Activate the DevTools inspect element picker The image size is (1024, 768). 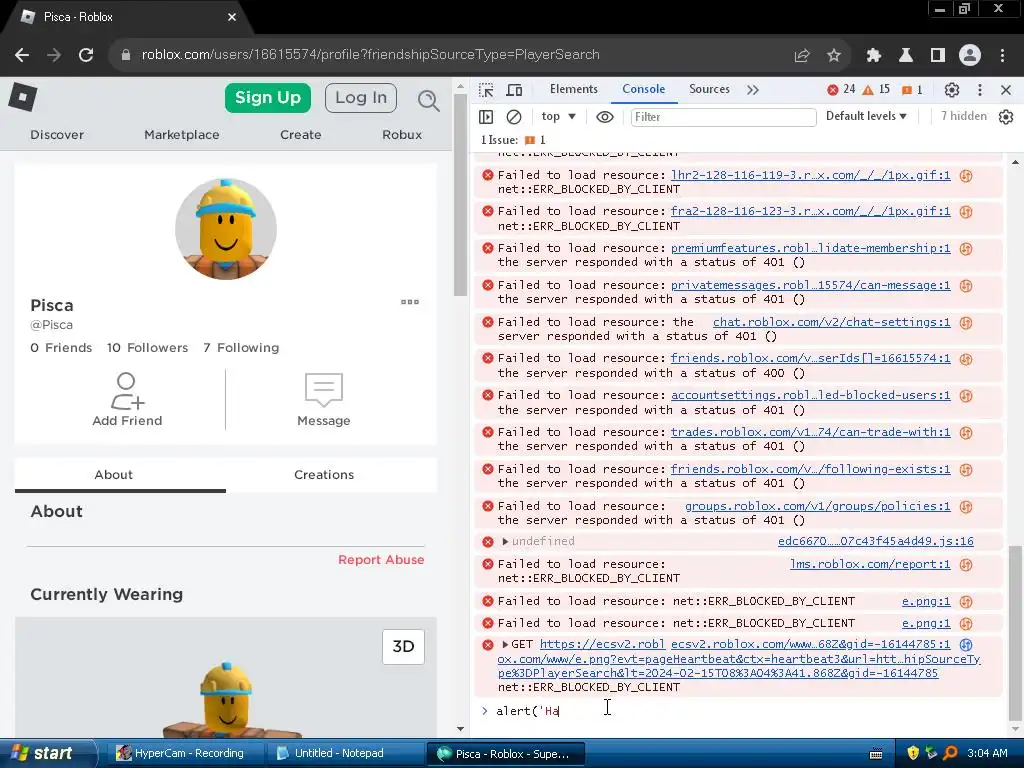486,90
